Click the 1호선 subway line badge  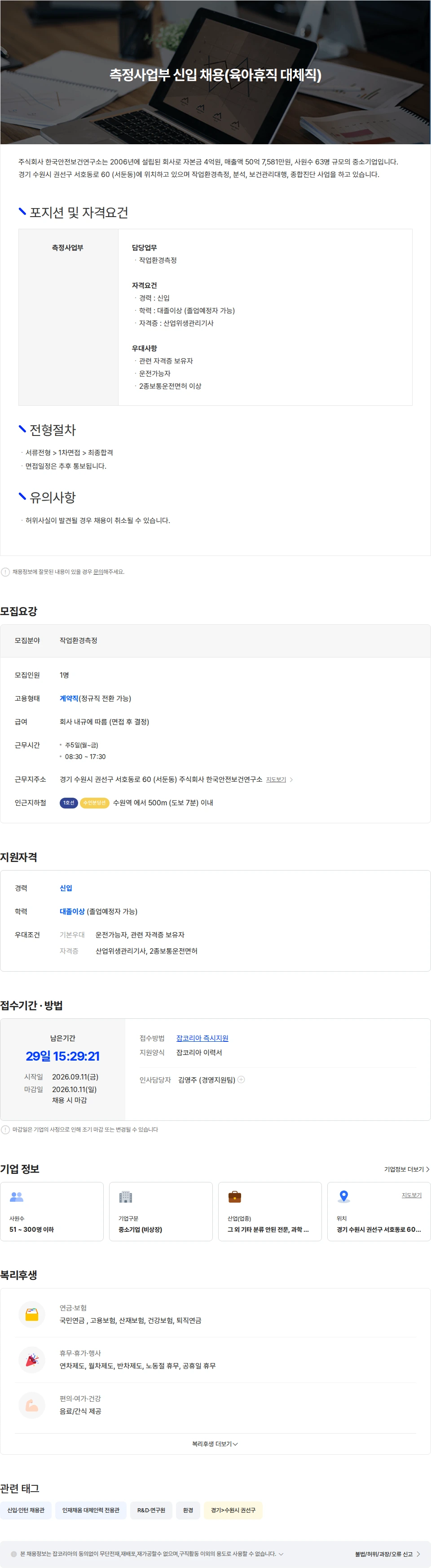point(69,802)
